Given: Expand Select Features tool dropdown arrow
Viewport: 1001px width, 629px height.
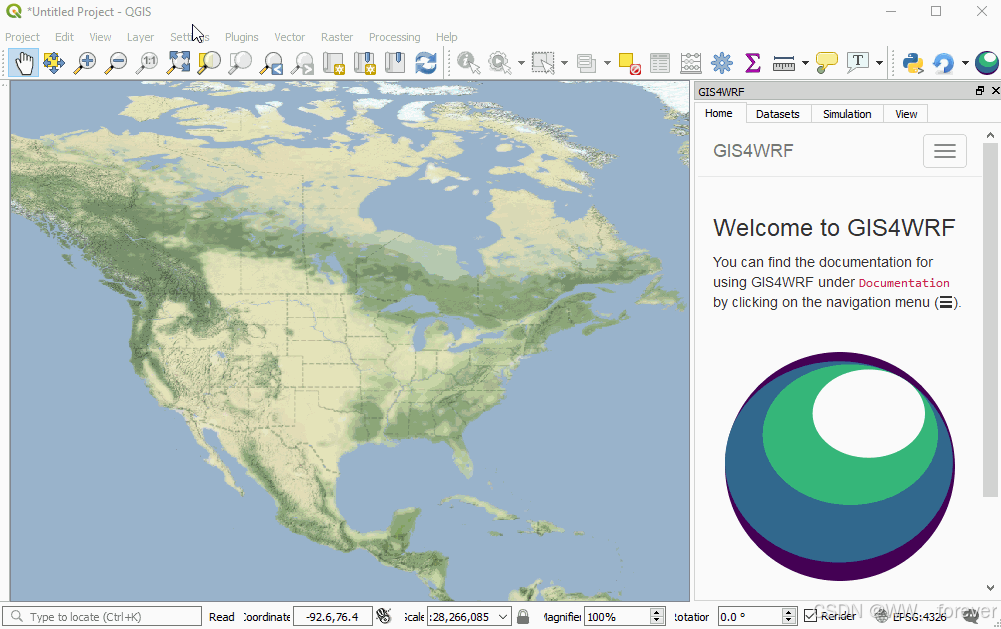Looking at the screenshot, I should tap(564, 63).
